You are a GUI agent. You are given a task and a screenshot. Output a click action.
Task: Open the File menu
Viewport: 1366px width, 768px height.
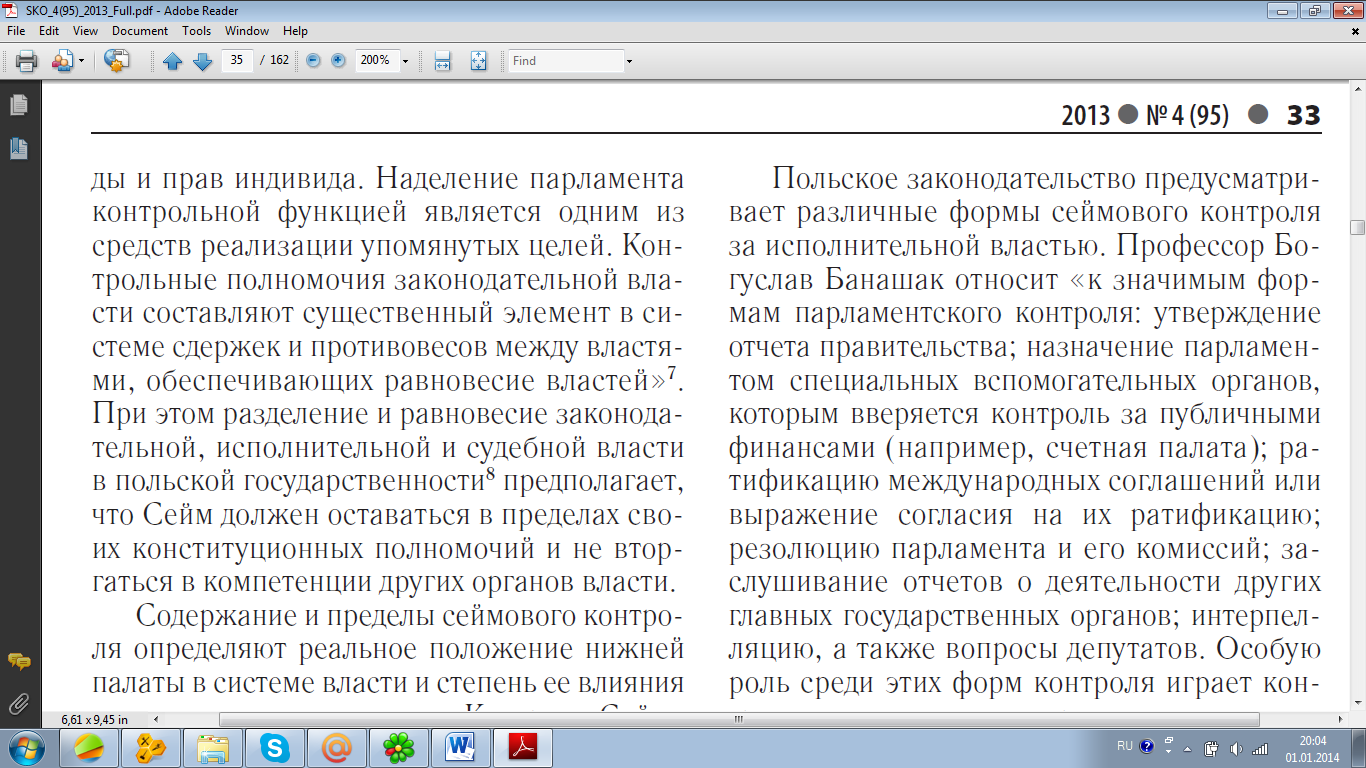click(16, 31)
